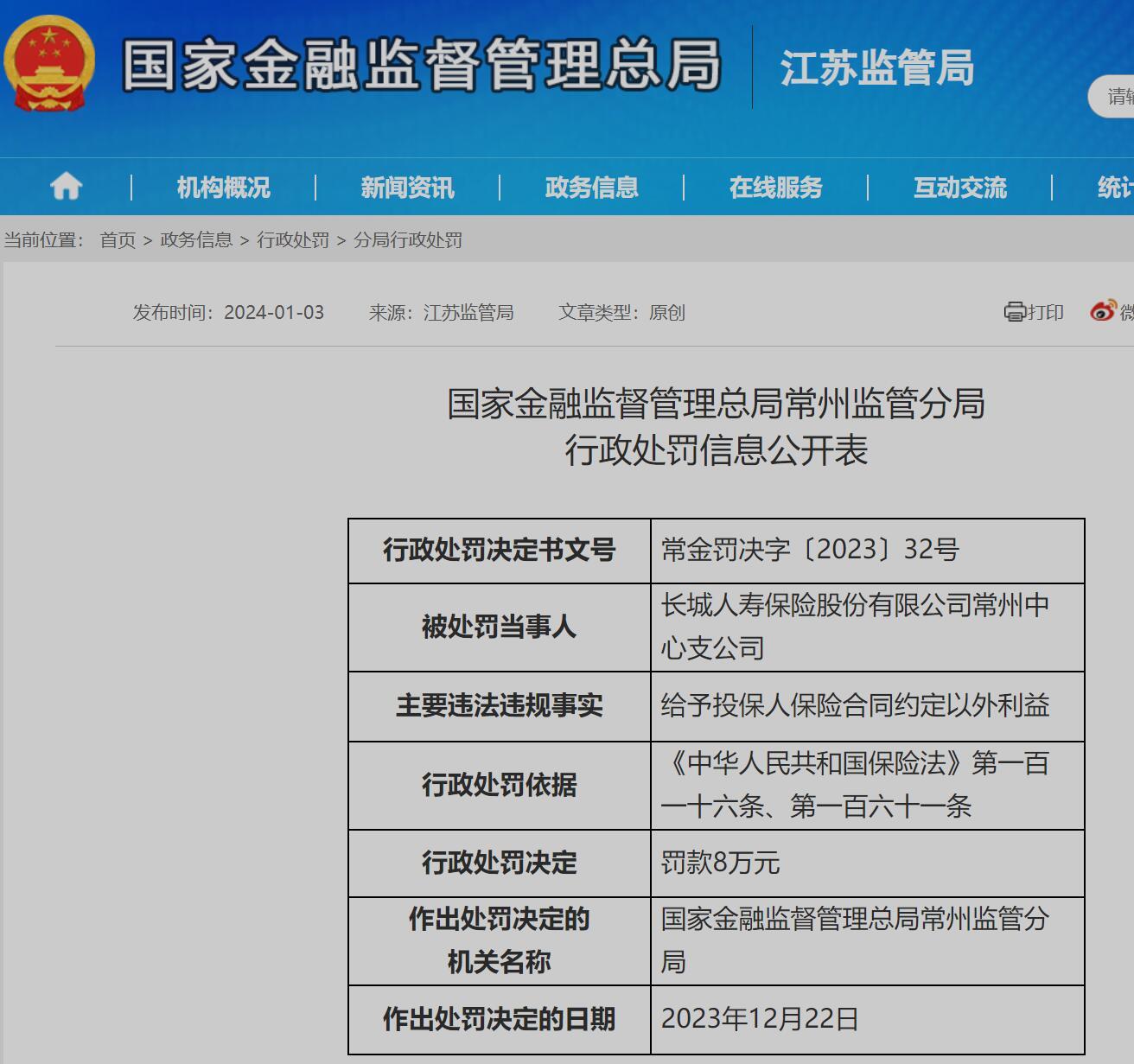Open the partially visible 统计 menu
1134x1064 pixels.
pyautogui.click(x=1115, y=187)
